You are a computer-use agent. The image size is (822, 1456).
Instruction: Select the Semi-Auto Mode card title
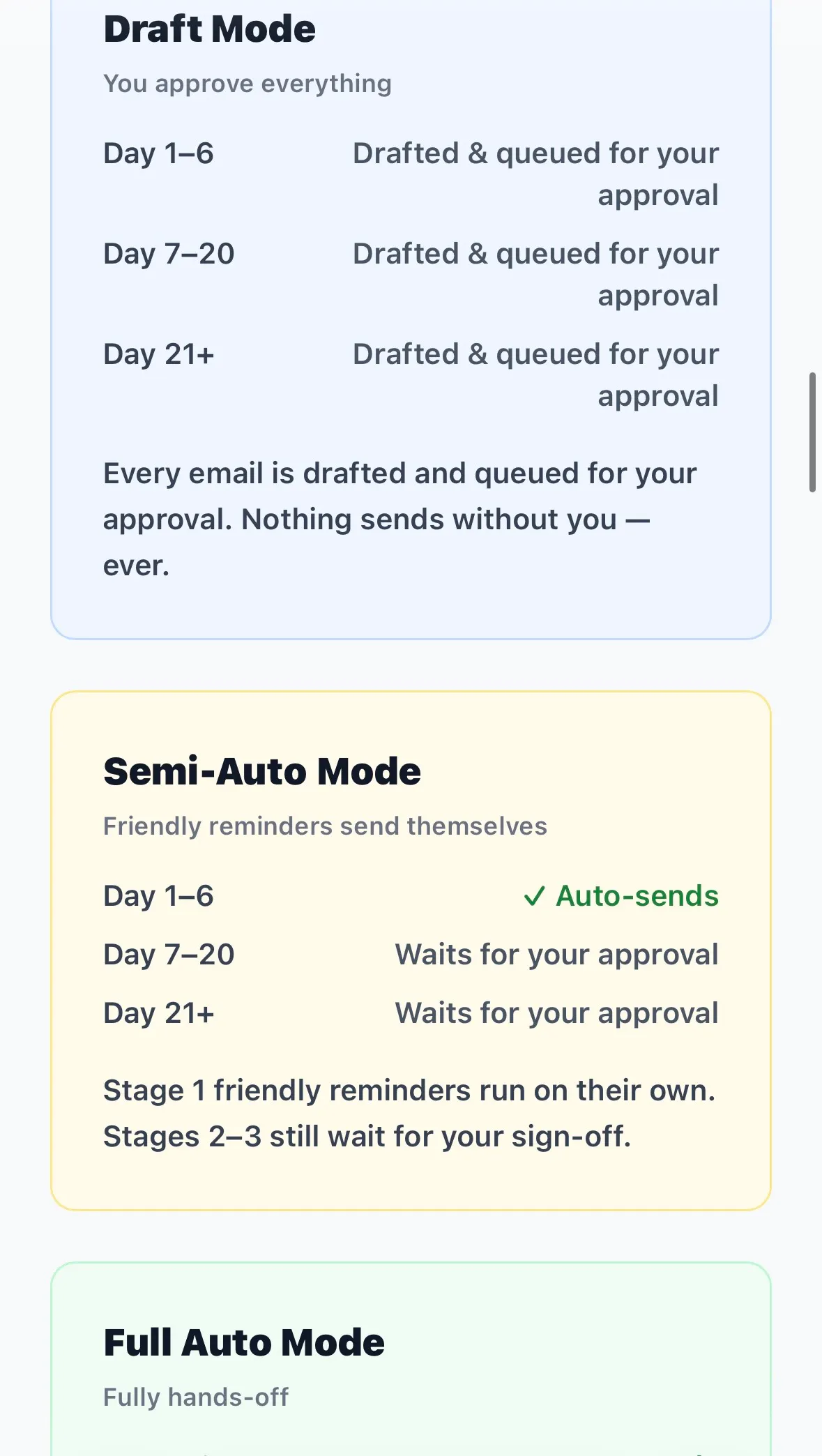(x=262, y=771)
